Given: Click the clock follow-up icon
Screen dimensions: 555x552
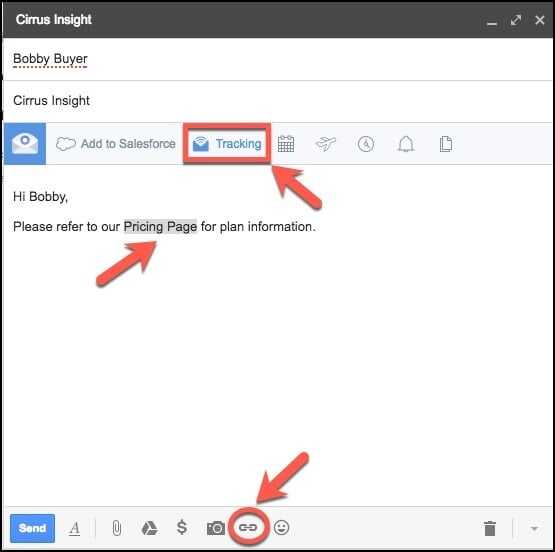Looking at the screenshot, I should click(x=366, y=144).
